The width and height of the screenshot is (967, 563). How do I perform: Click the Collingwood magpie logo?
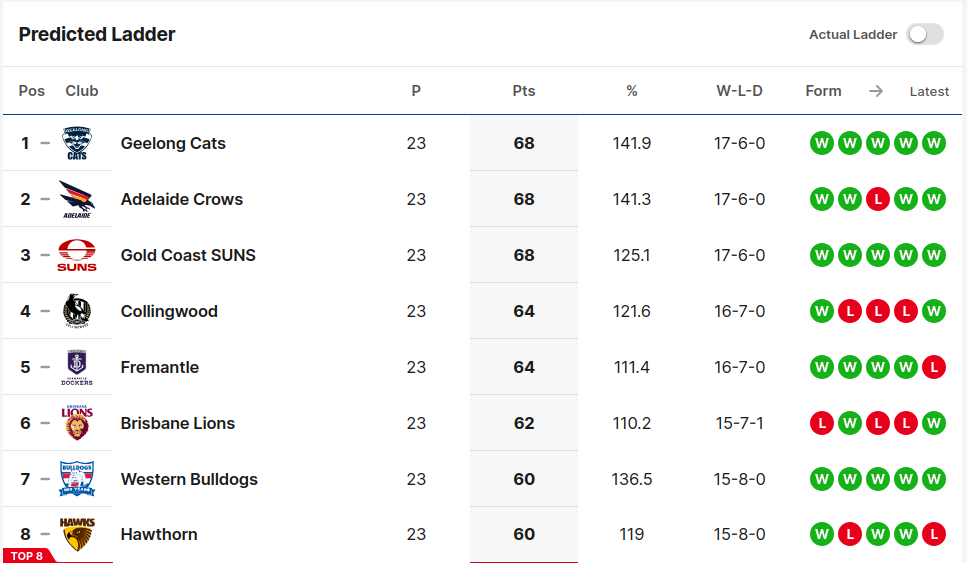click(x=77, y=311)
